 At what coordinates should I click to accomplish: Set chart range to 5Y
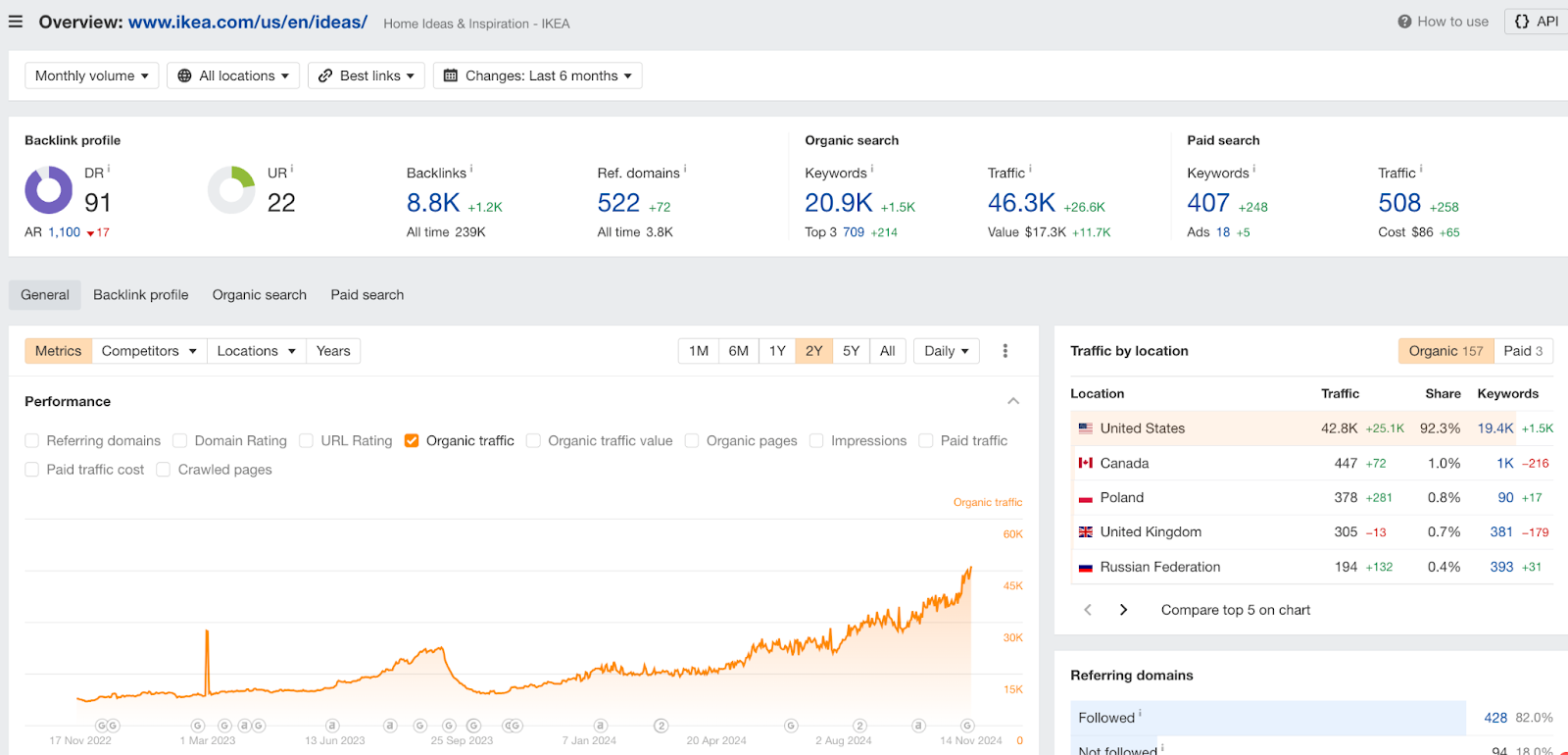pos(852,351)
